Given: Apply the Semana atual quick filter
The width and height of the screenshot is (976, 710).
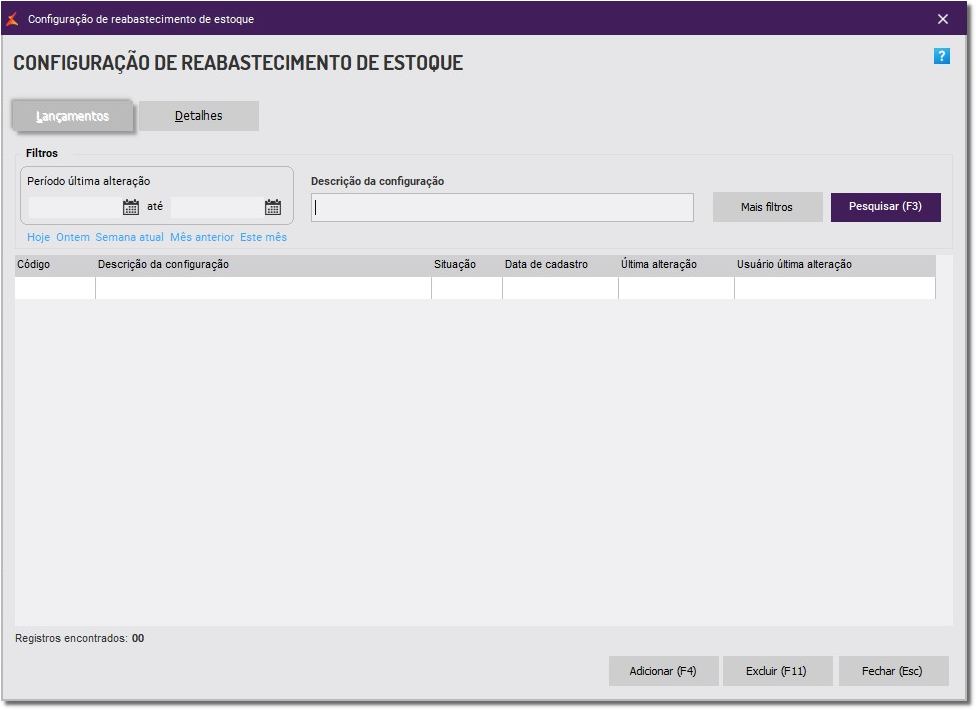Looking at the screenshot, I should (129, 237).
